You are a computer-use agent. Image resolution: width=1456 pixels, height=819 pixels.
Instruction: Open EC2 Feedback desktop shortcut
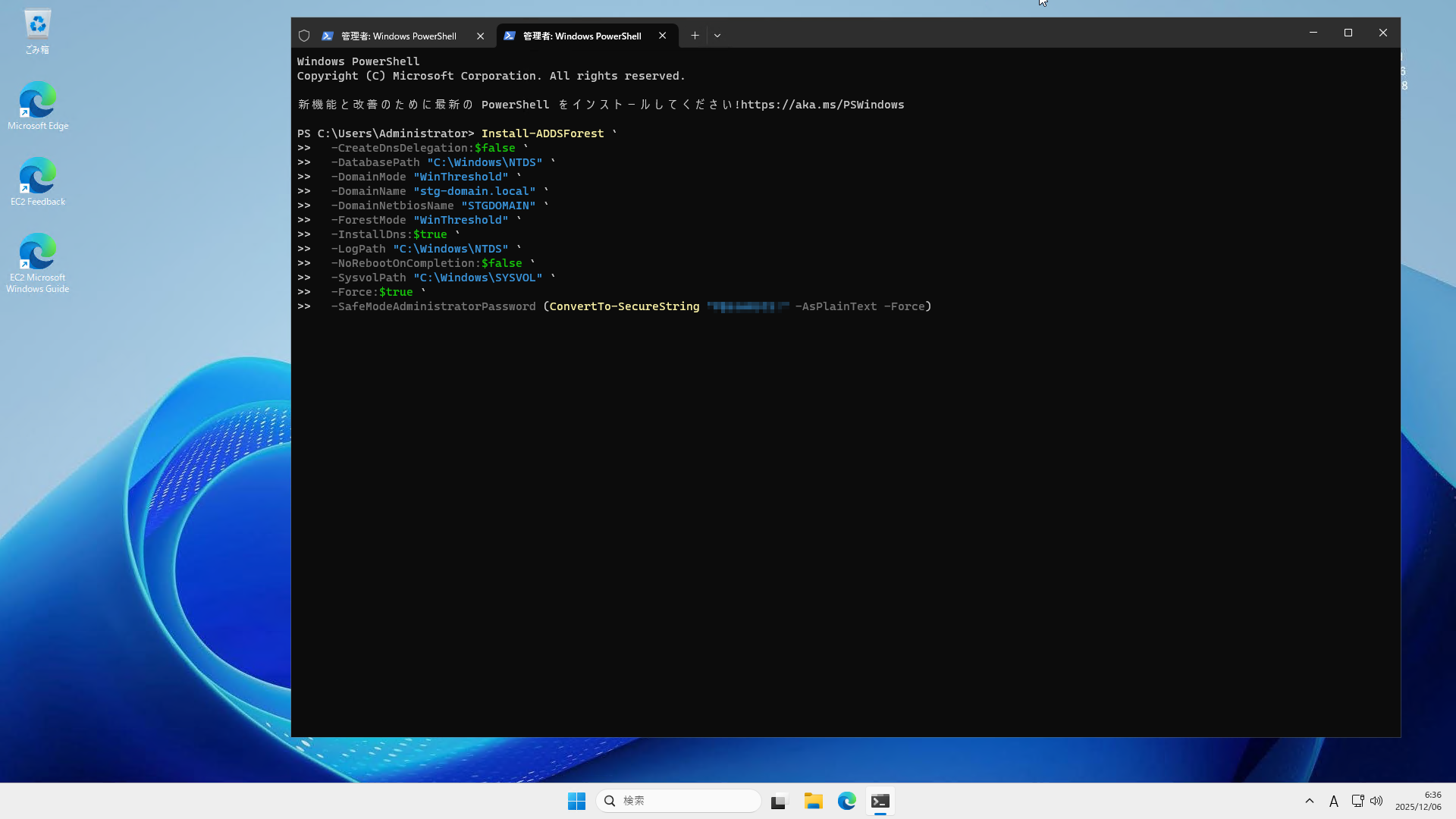(x=37, y=182)
